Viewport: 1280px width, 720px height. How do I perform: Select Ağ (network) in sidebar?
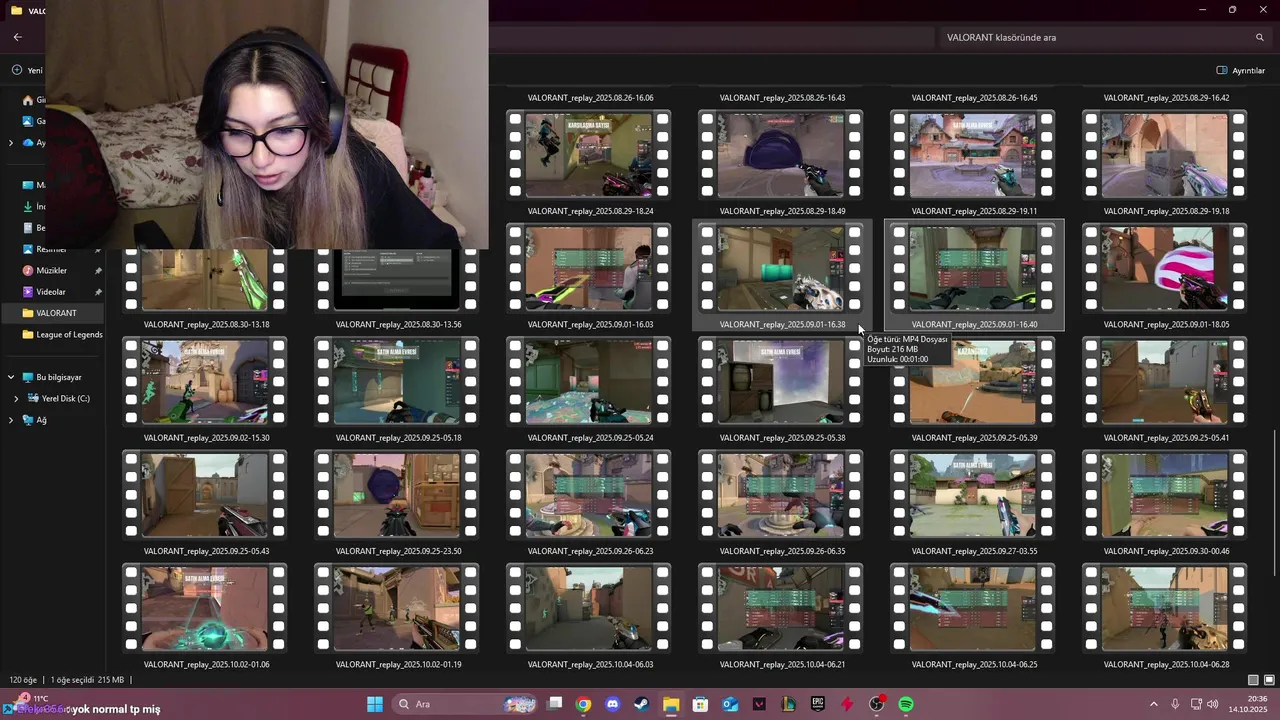coord(34,420)
